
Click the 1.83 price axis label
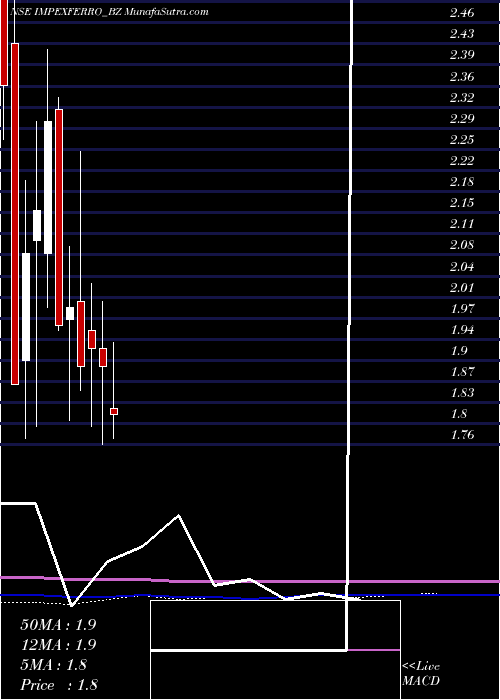[x=462, y=393]
